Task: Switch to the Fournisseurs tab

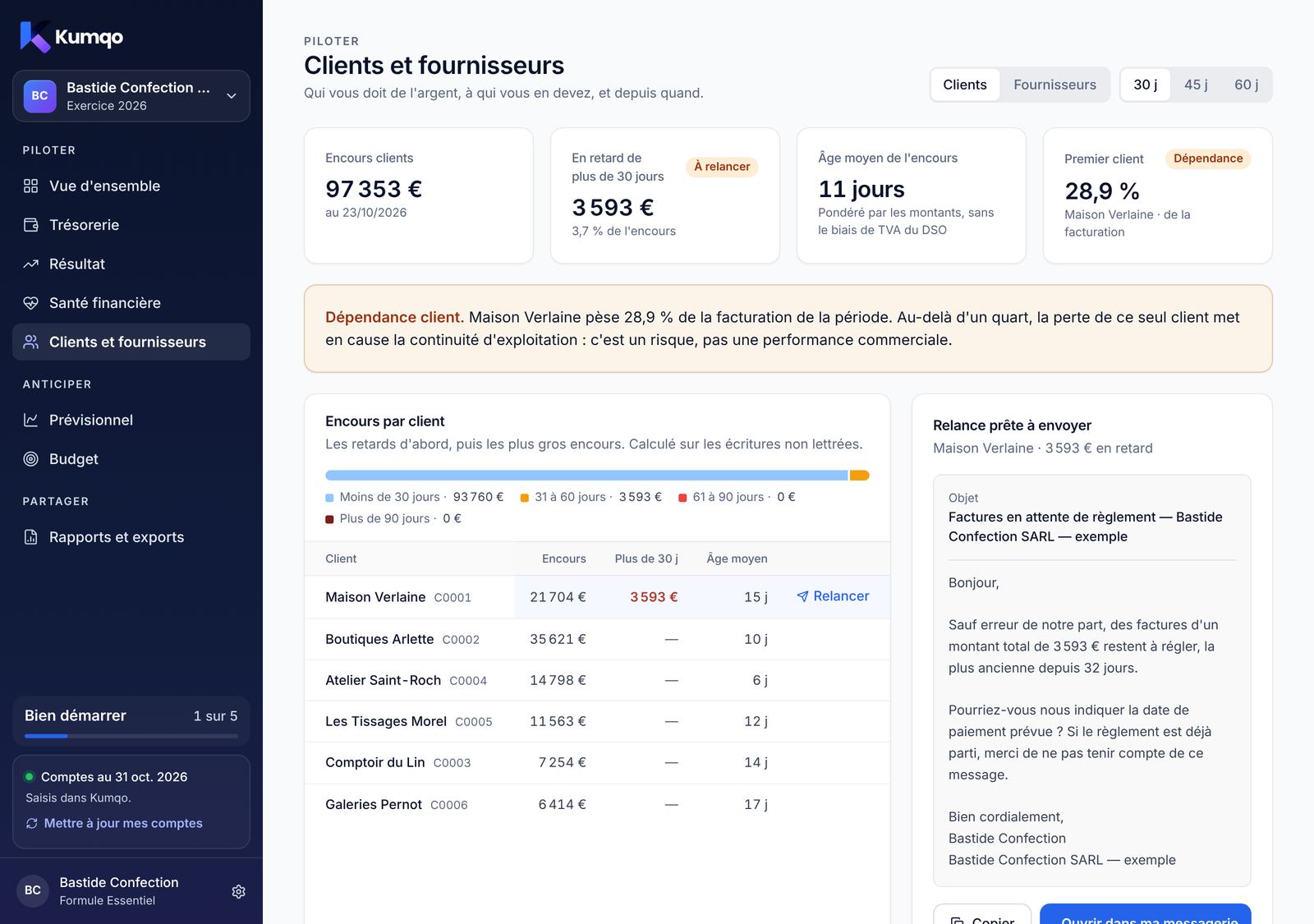Action: pyautogui.click(x=1054, y=85)
